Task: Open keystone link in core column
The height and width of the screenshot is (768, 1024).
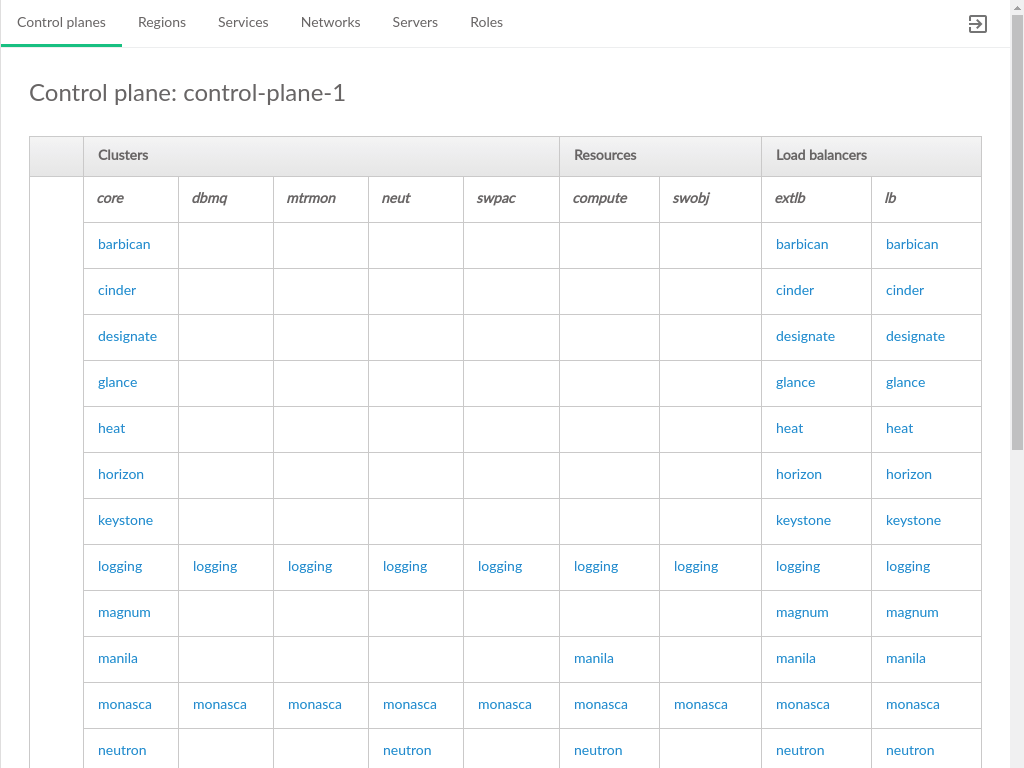Action: 125,520
